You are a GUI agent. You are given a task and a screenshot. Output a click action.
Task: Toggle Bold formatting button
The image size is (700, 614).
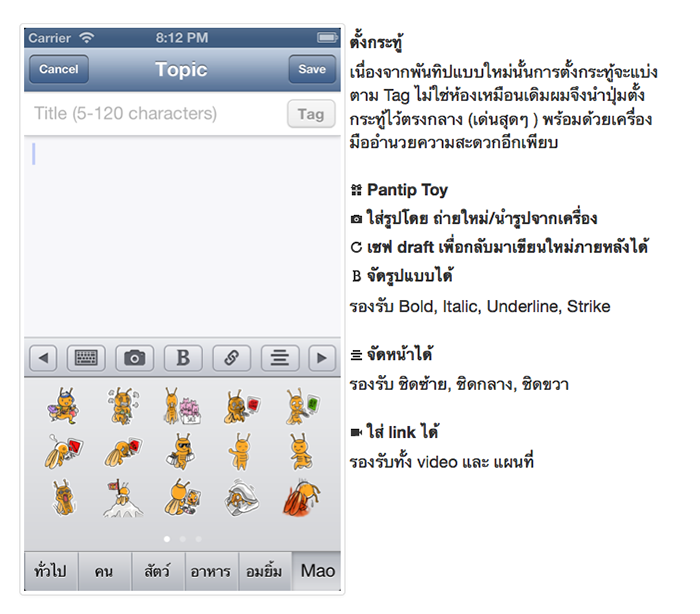tap(183, 358)
